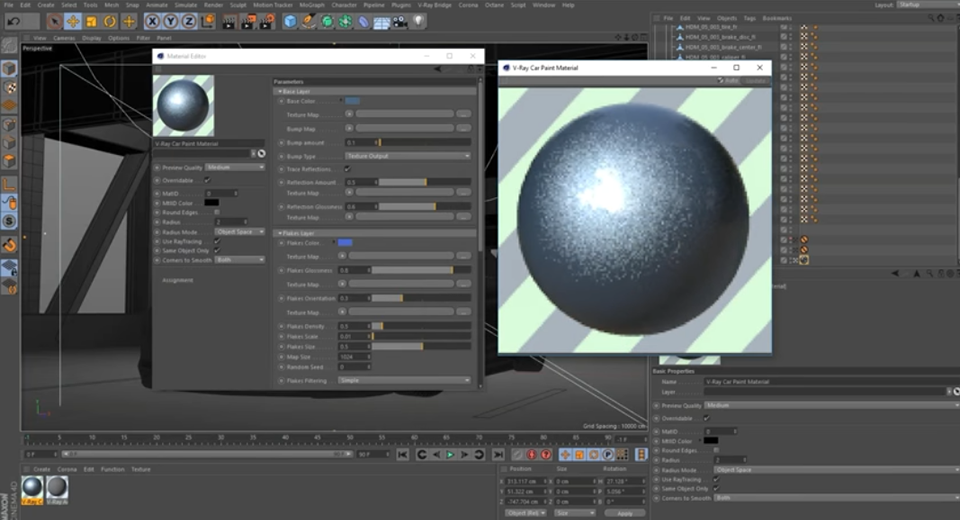
Task: Open Corners to Smooth dropdown in Material Editor
Action: coord(239,260)
